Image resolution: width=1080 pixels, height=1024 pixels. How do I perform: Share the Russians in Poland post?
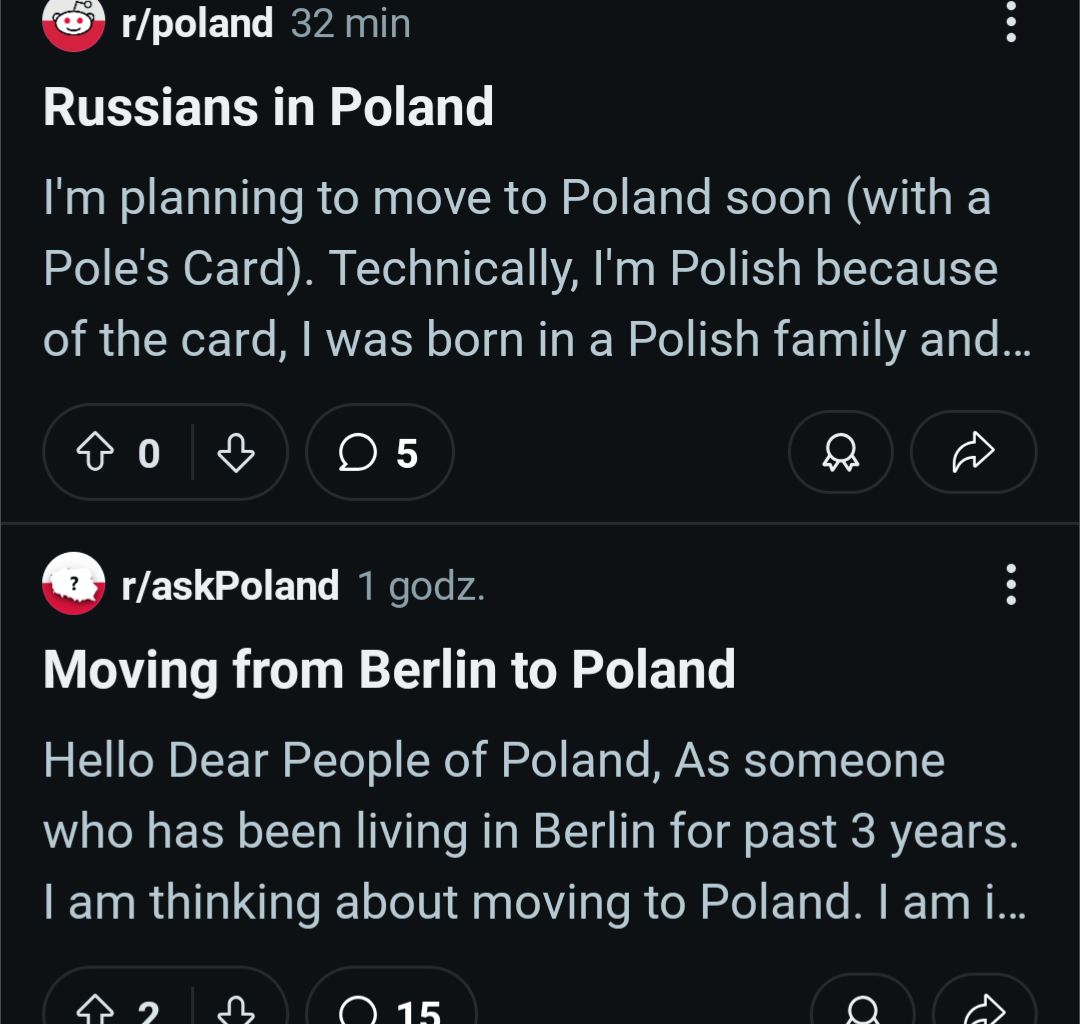pyautogui.click(x=973, y=452)
